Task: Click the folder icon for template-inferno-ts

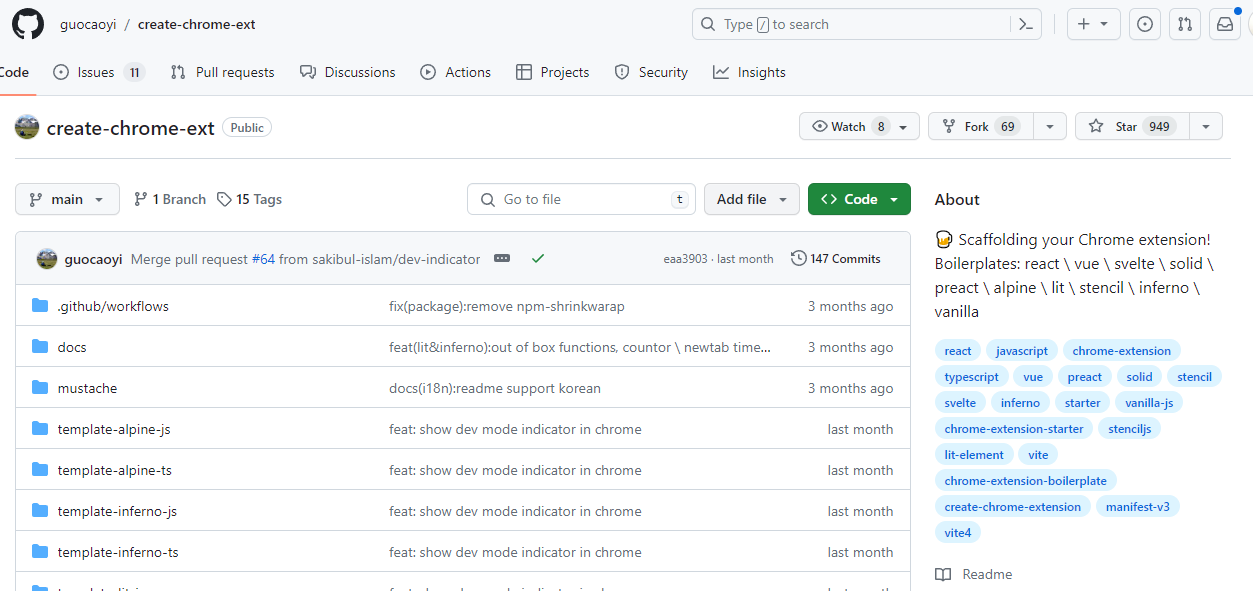Action: tap(40, 552)
